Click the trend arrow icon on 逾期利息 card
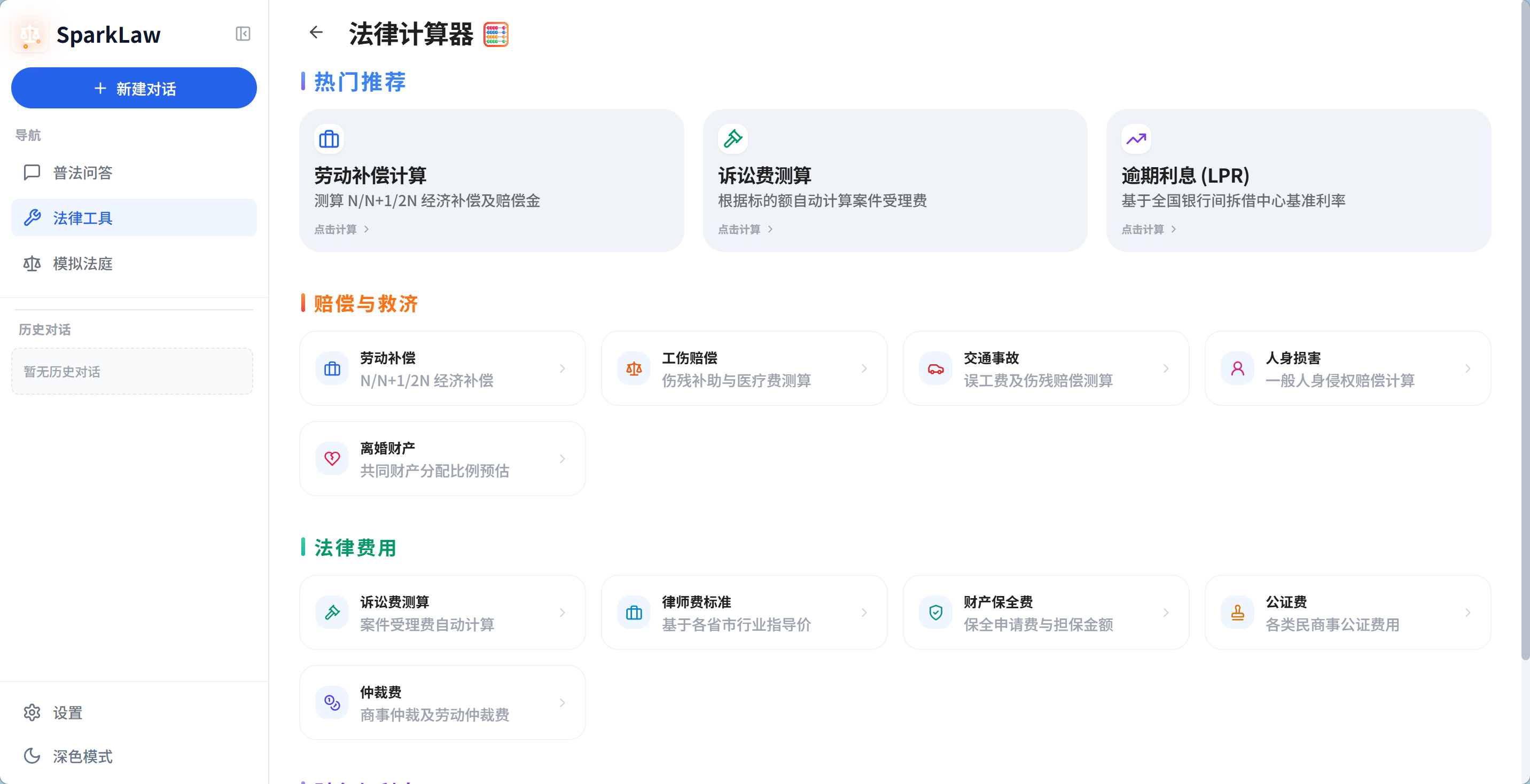1530x784 pixels. coord(1136,139)
